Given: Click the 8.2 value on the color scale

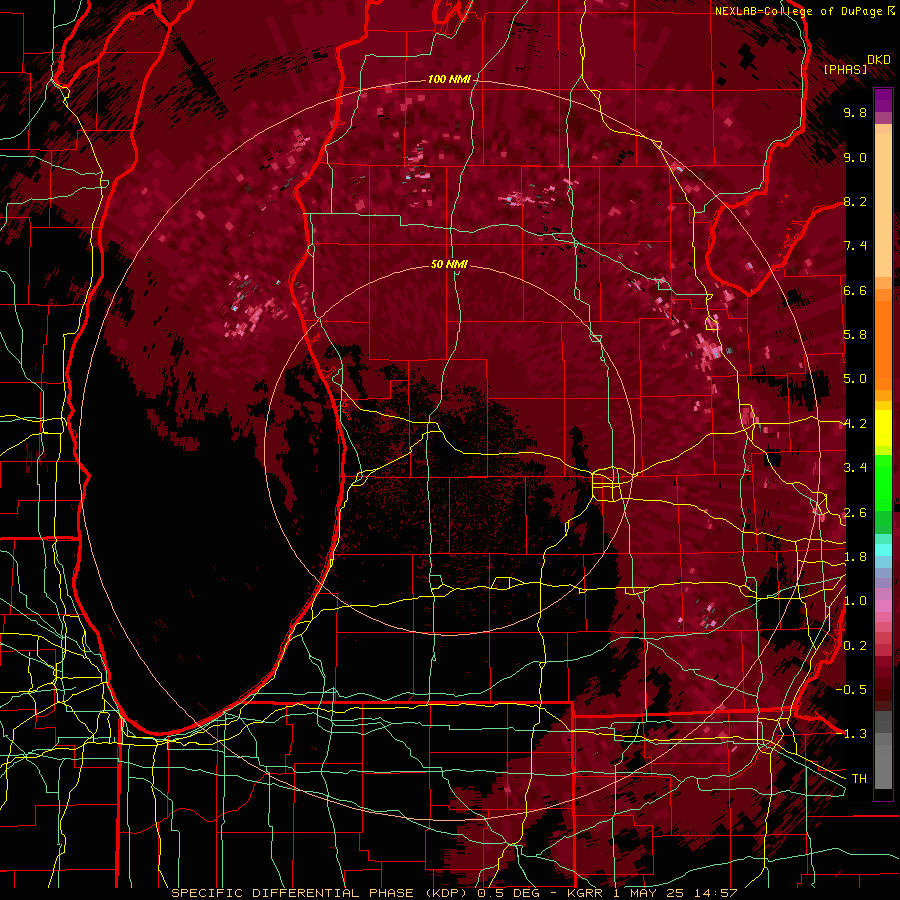Looking at the screenshot, I should tap(855, 201).
